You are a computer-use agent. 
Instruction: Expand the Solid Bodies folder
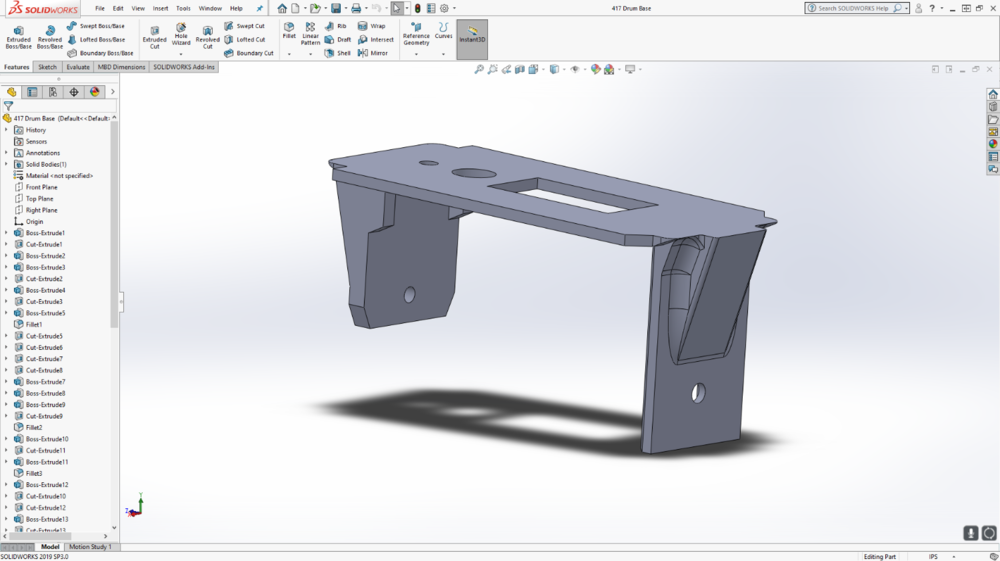coord(6,164)
